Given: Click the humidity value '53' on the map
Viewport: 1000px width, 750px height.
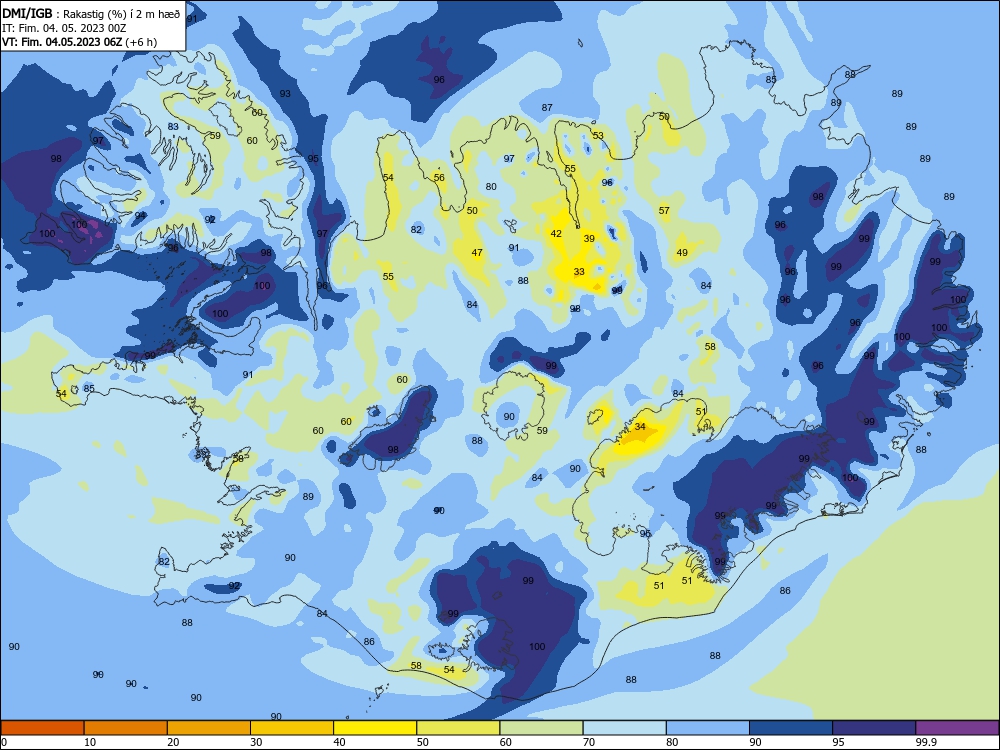Looking at the screenshot, I should pos(598,135).
